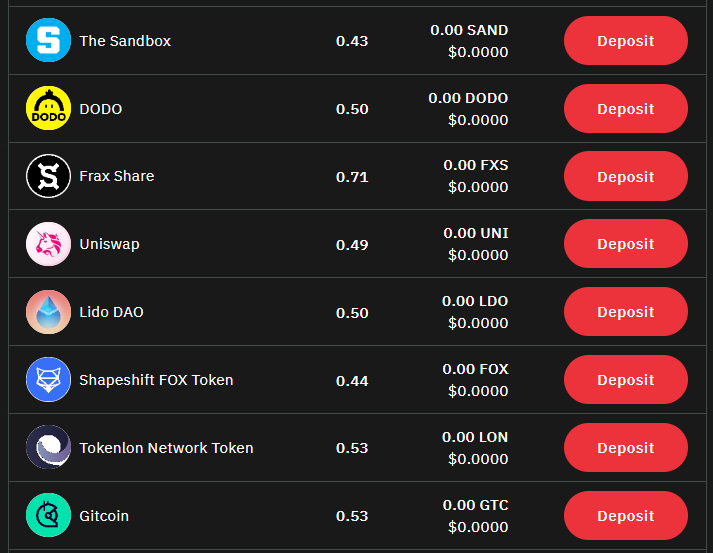This screenshot has width=713, height=553.
Task: Deposit Shapeshift FOX Token
Action: click(626, 380)
